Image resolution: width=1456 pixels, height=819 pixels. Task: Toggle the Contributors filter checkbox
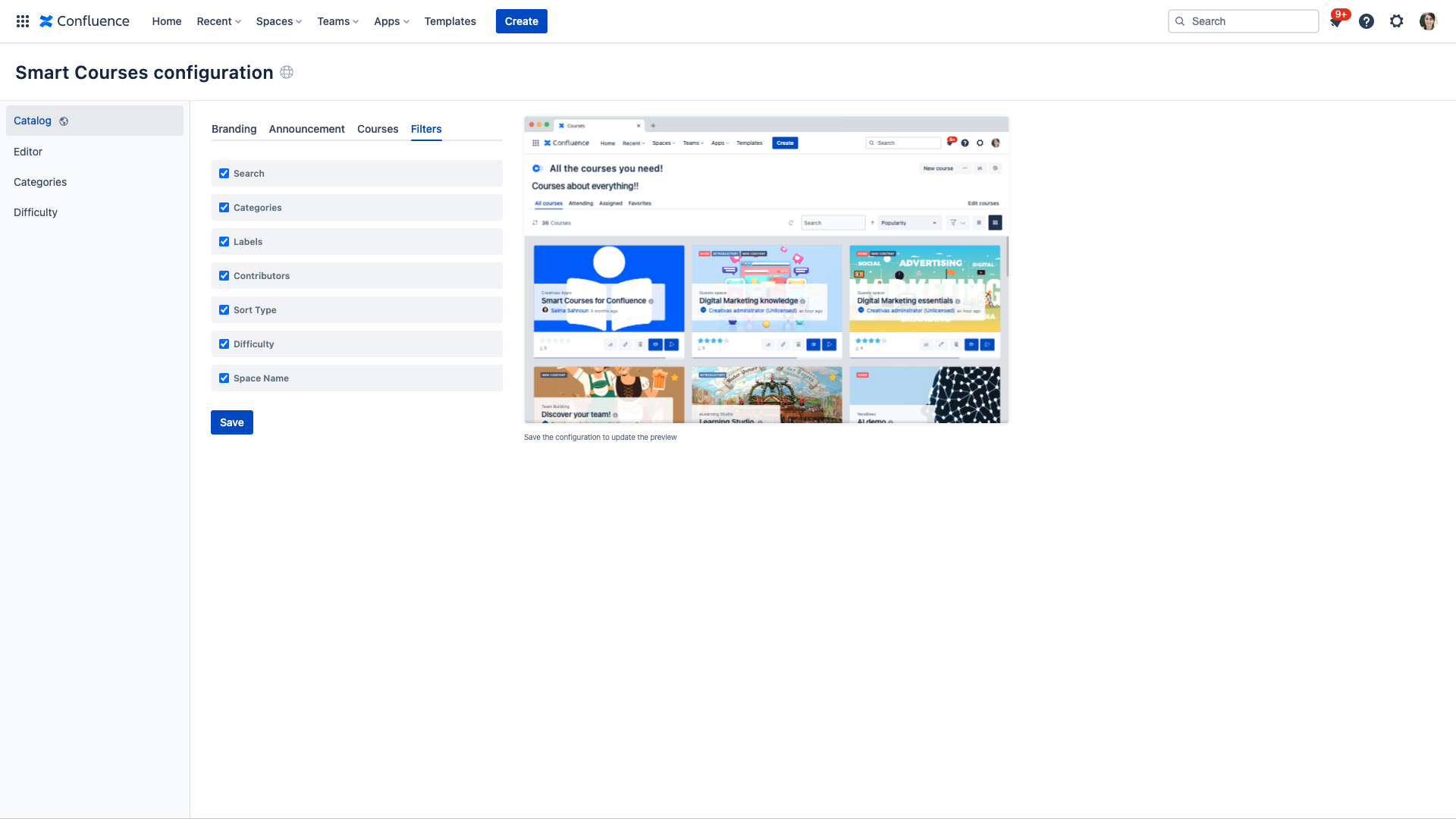click(224, 276)
